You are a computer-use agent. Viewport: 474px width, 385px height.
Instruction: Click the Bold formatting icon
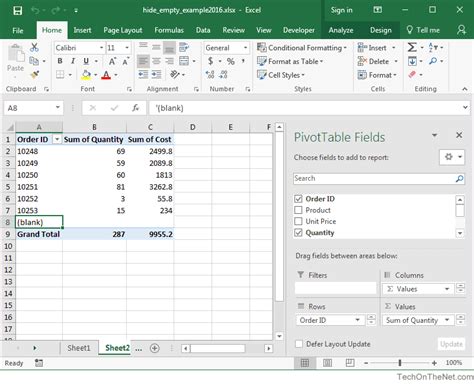coord(60,61)
